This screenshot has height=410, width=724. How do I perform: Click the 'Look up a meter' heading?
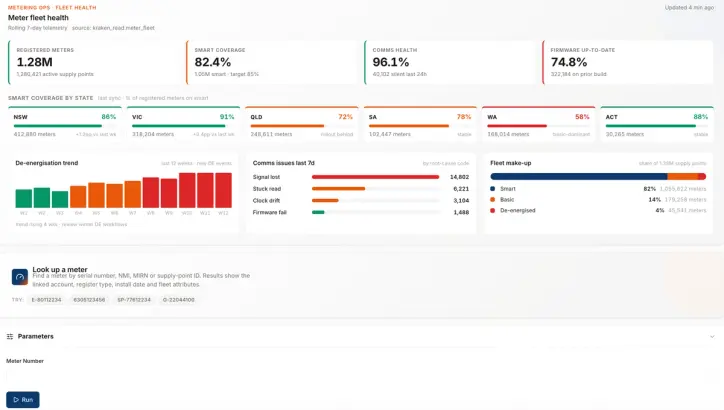point(60,269)
